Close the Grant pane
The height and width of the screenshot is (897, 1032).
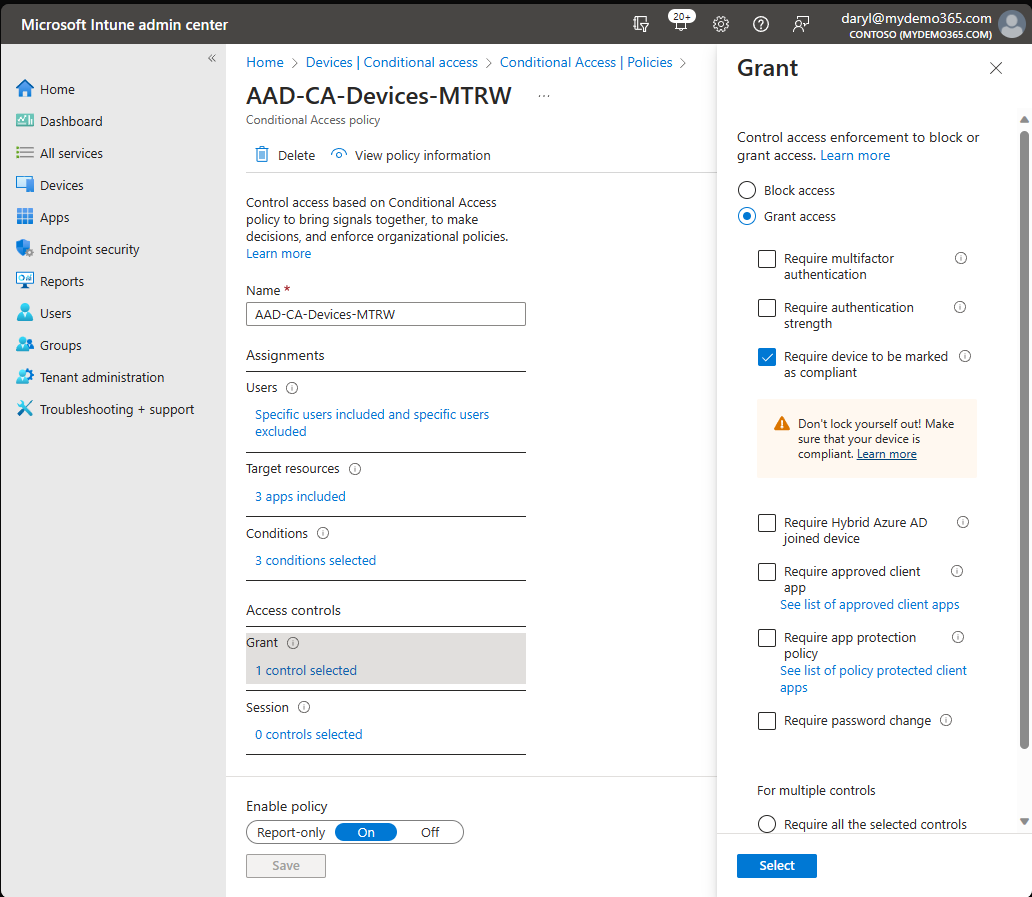(x=996, y=68)
